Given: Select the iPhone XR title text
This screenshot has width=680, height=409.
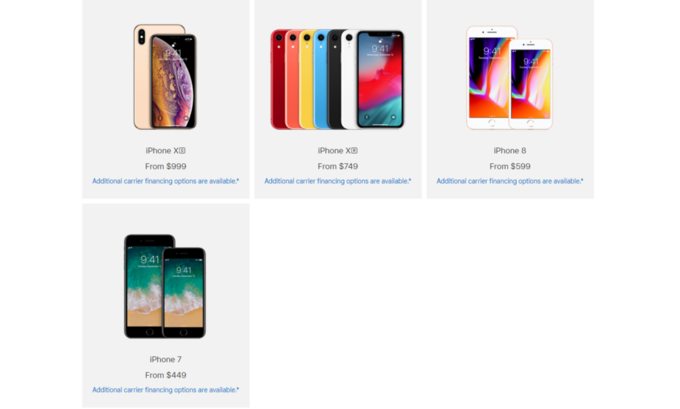Looking at the screenshot, I should coord(338,151).
